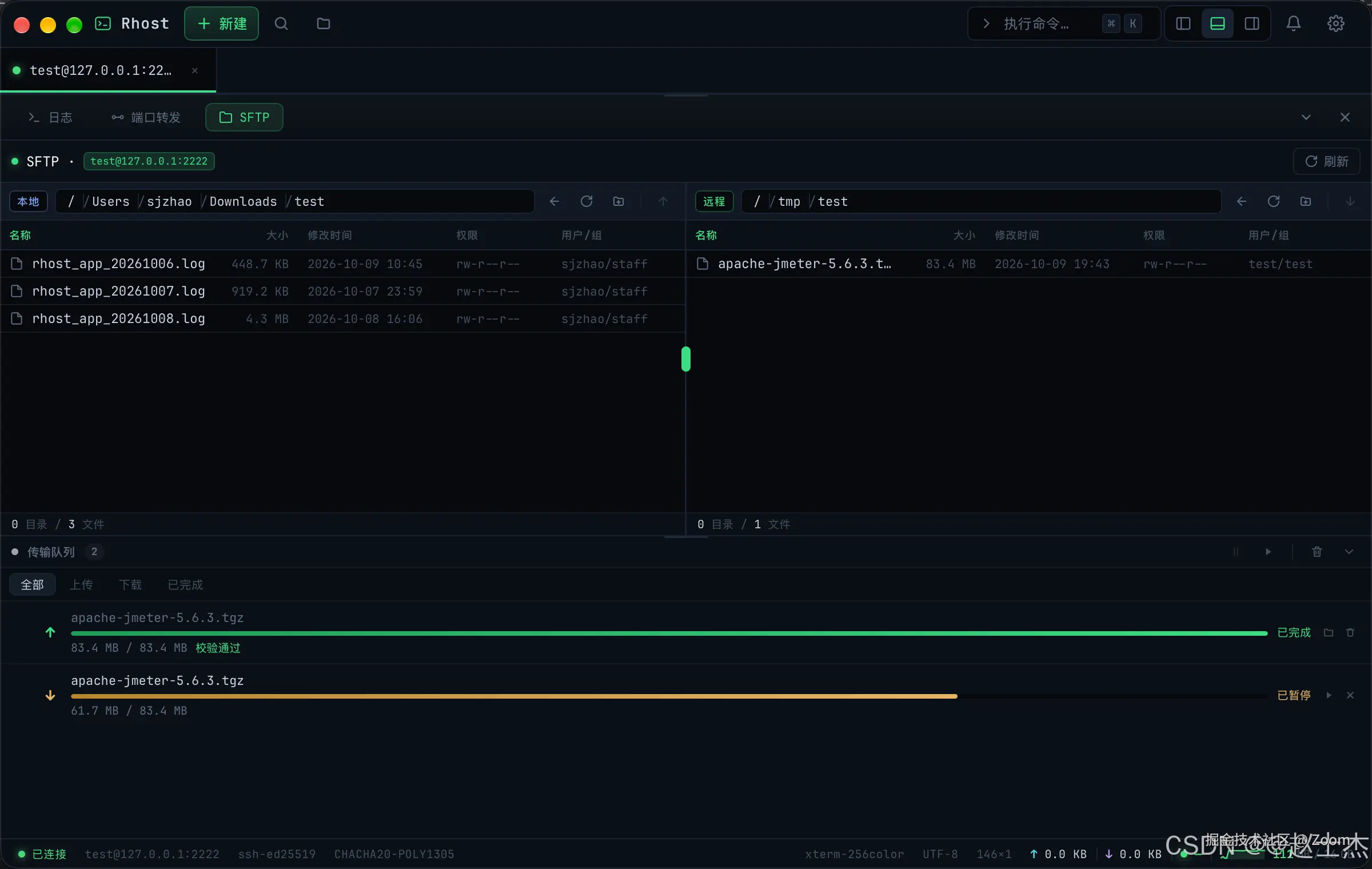The width and height of the screenshot is (1372, 869).
Task: Filter queue by 上传 uploads tab
Action: tap(81, 584)
